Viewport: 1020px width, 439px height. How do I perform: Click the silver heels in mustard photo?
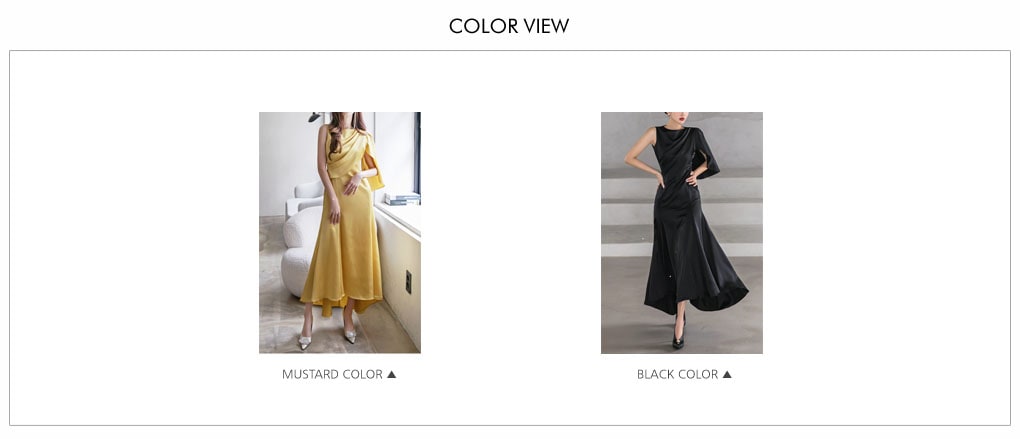327,338
